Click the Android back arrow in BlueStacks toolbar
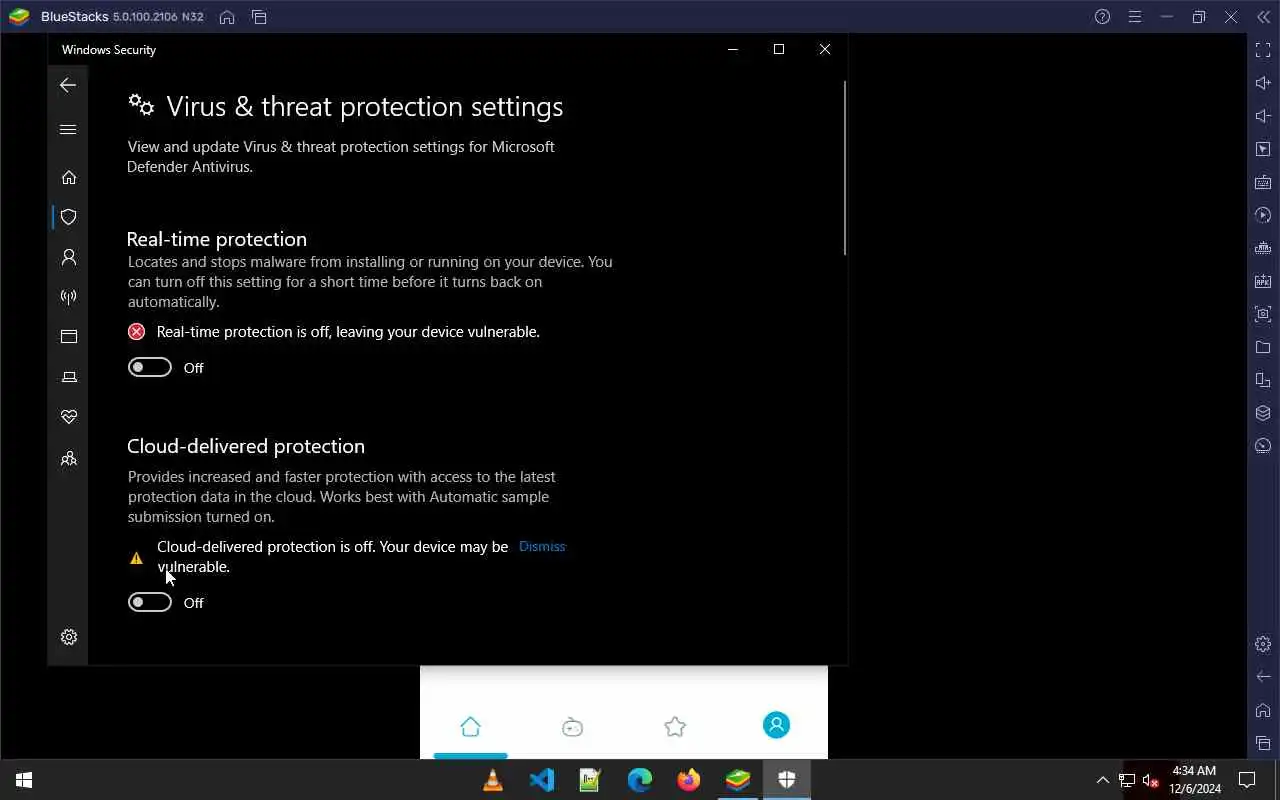This screenshot has height=800, width=1280. point(1263,677)
